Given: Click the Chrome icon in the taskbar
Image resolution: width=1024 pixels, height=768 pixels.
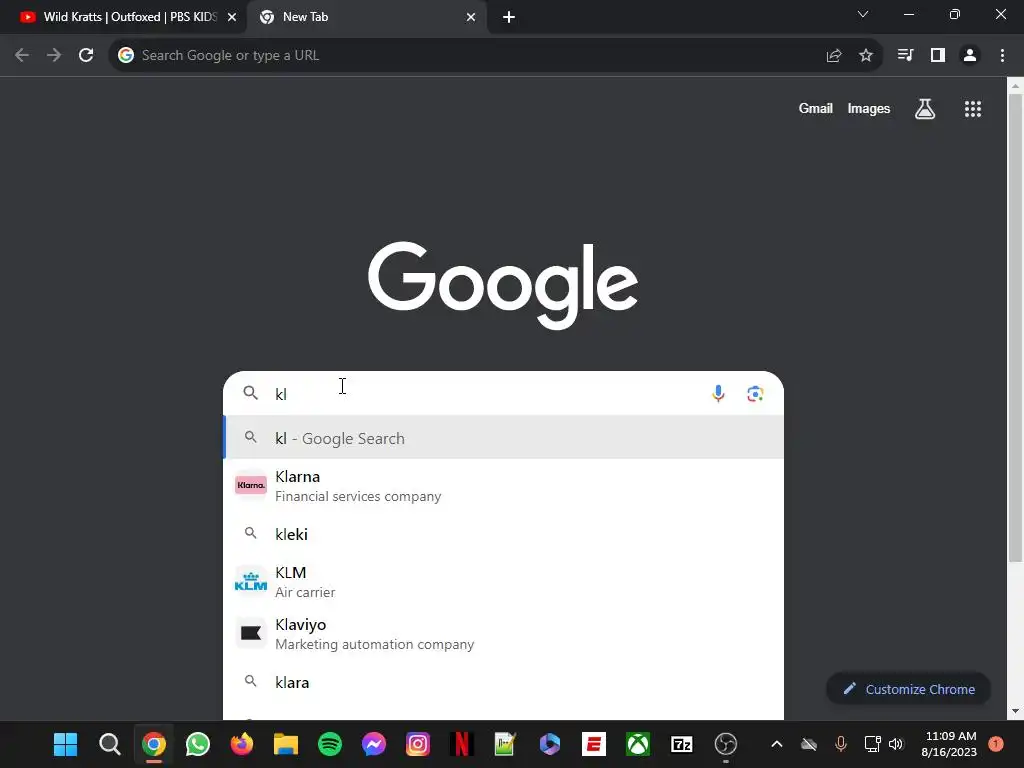Looking at the screenshot, I should pyautogui.click(x=153, y=744).
